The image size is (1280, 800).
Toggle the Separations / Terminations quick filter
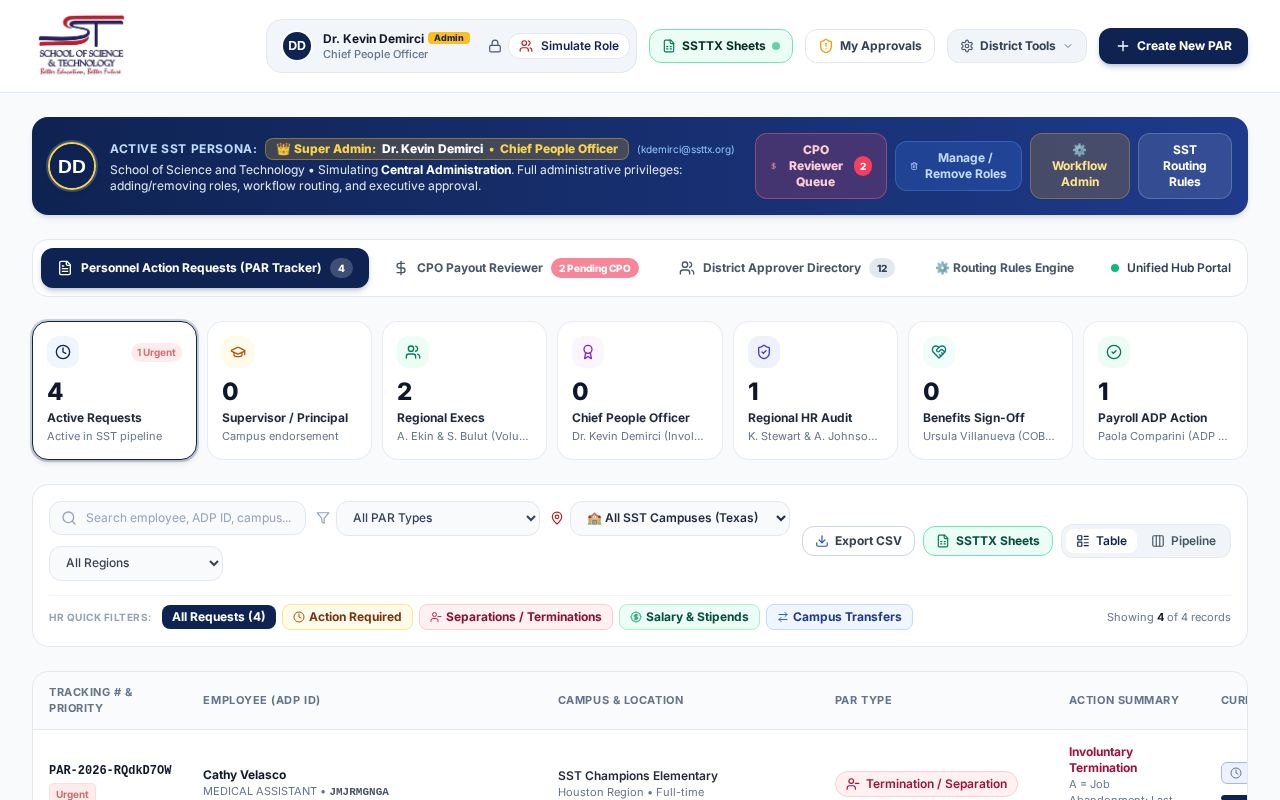516,617
